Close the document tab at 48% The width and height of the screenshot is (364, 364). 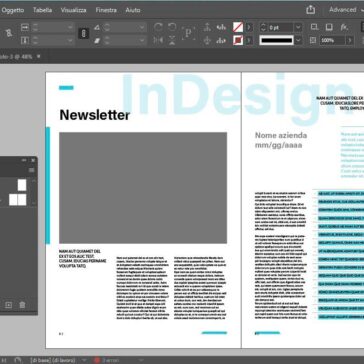pos(39,56)
